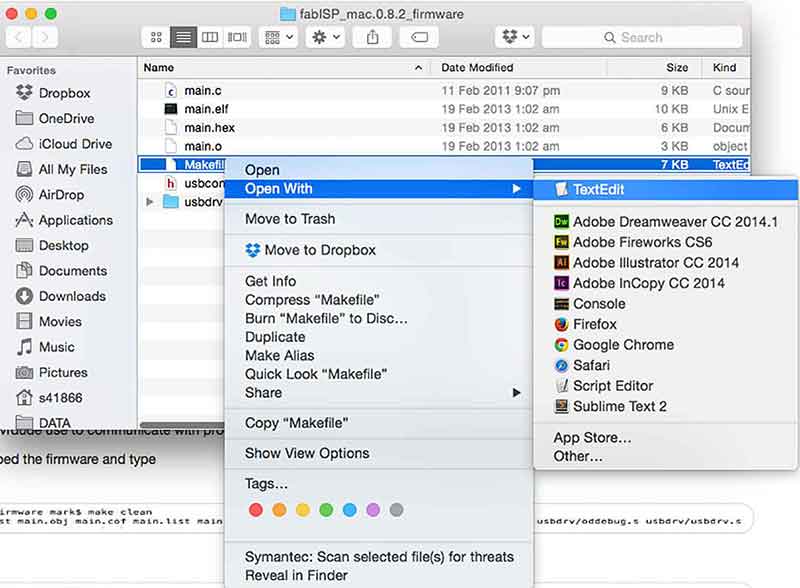Viewport: 800px width, 588px height.
Task: Go back with the back arrow
Action: point(19,37)
